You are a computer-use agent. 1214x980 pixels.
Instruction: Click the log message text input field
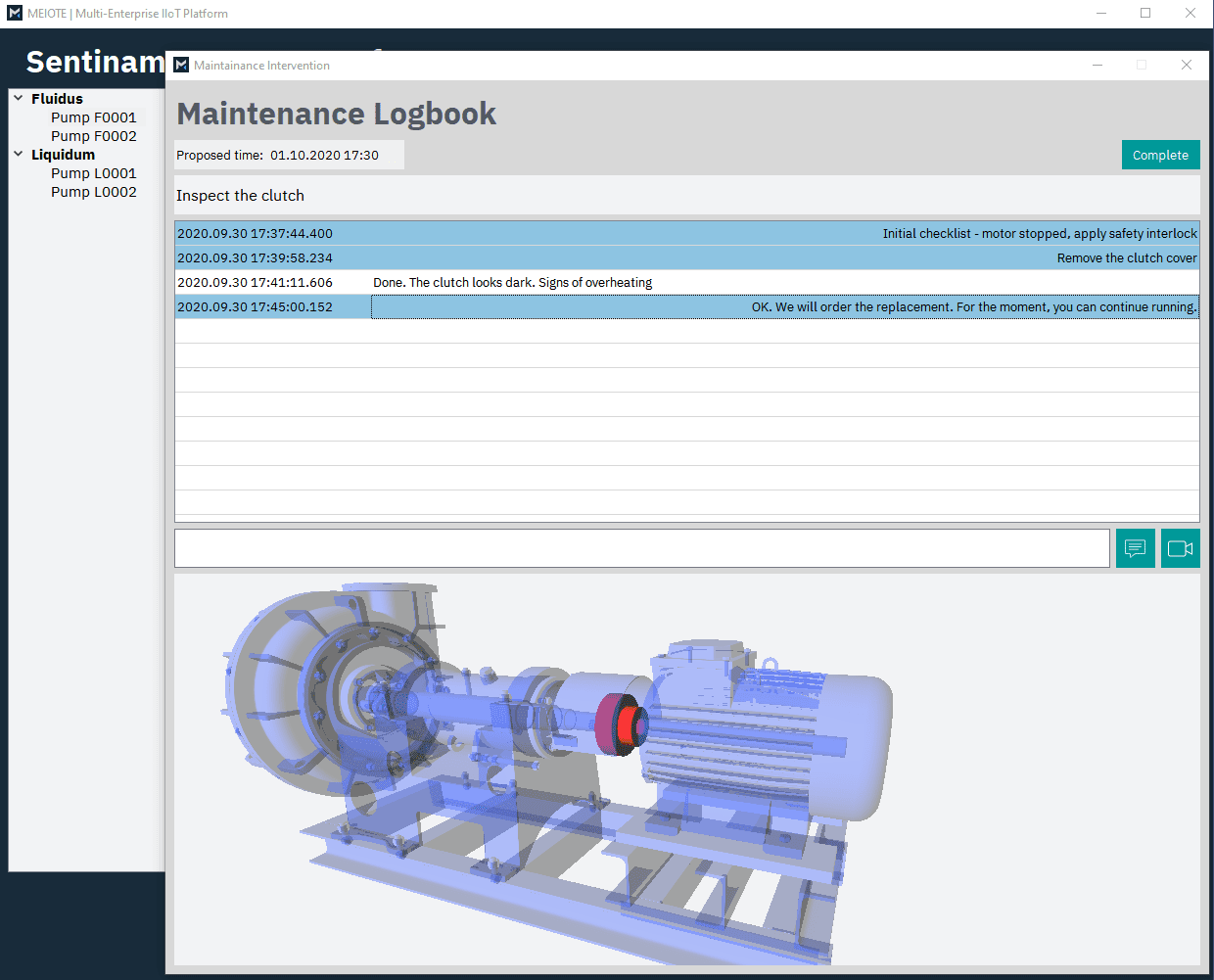click(641, 548)
